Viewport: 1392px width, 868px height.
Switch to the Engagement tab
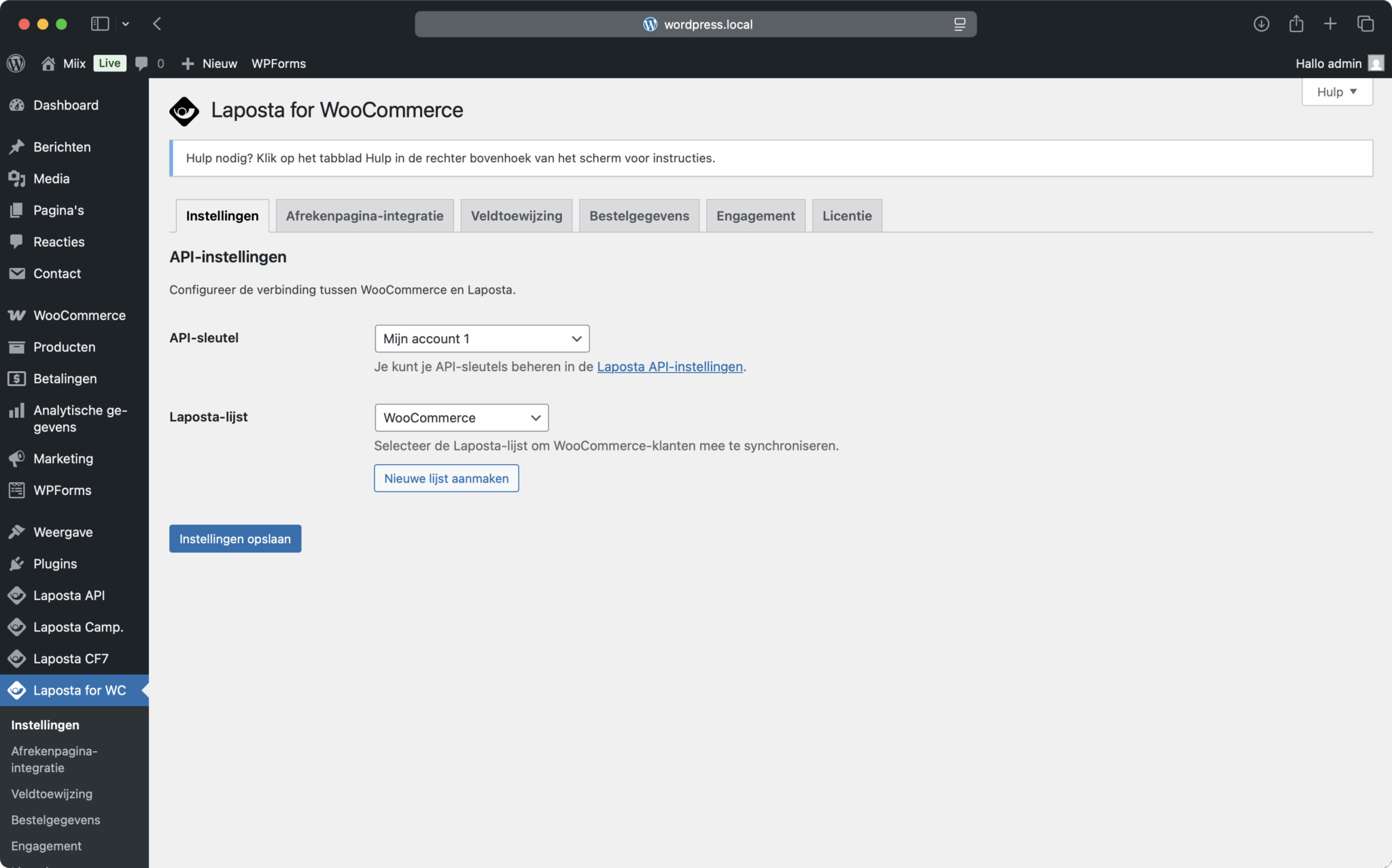click(755, 215)
